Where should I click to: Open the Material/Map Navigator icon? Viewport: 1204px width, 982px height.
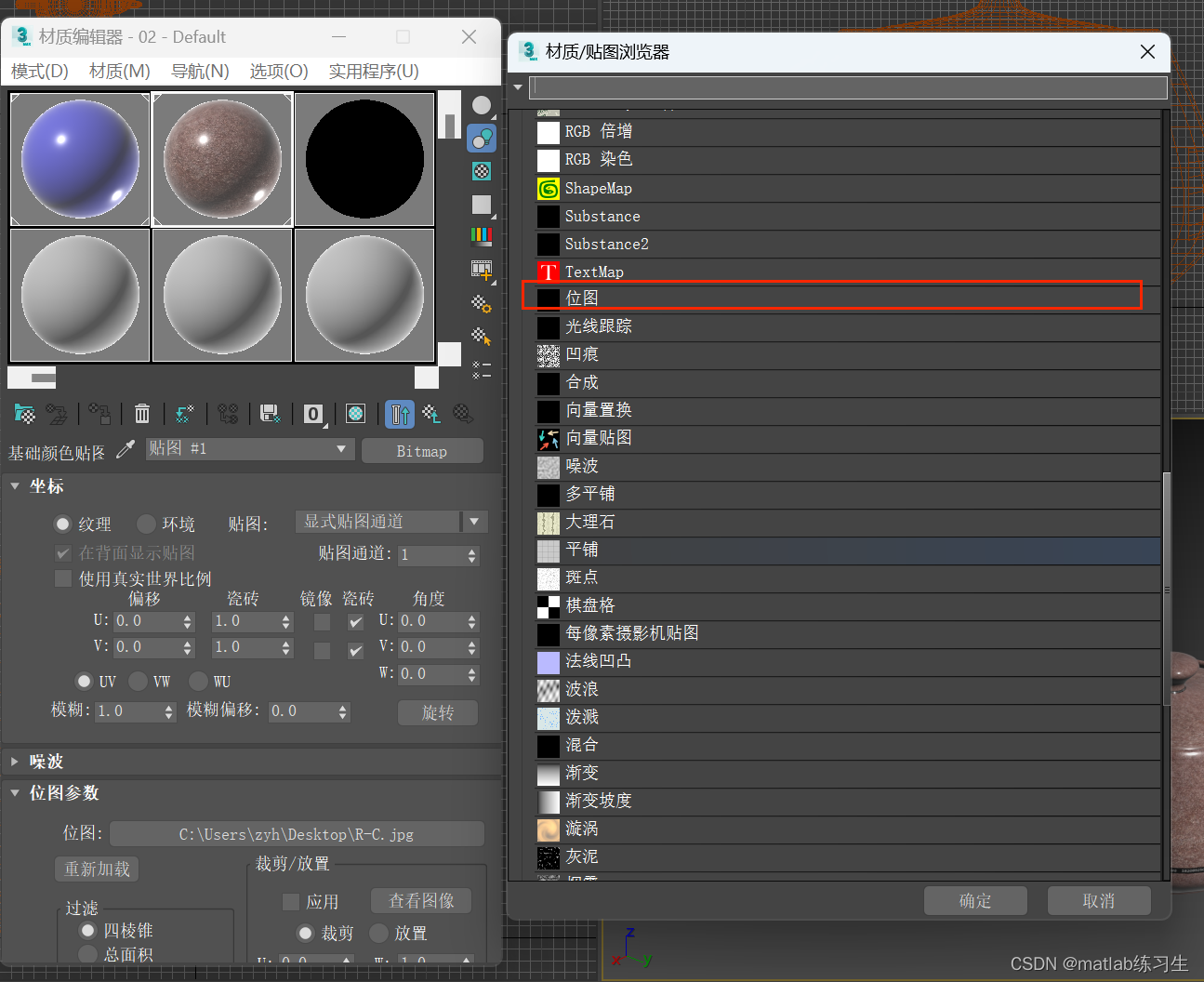(482, 369)
